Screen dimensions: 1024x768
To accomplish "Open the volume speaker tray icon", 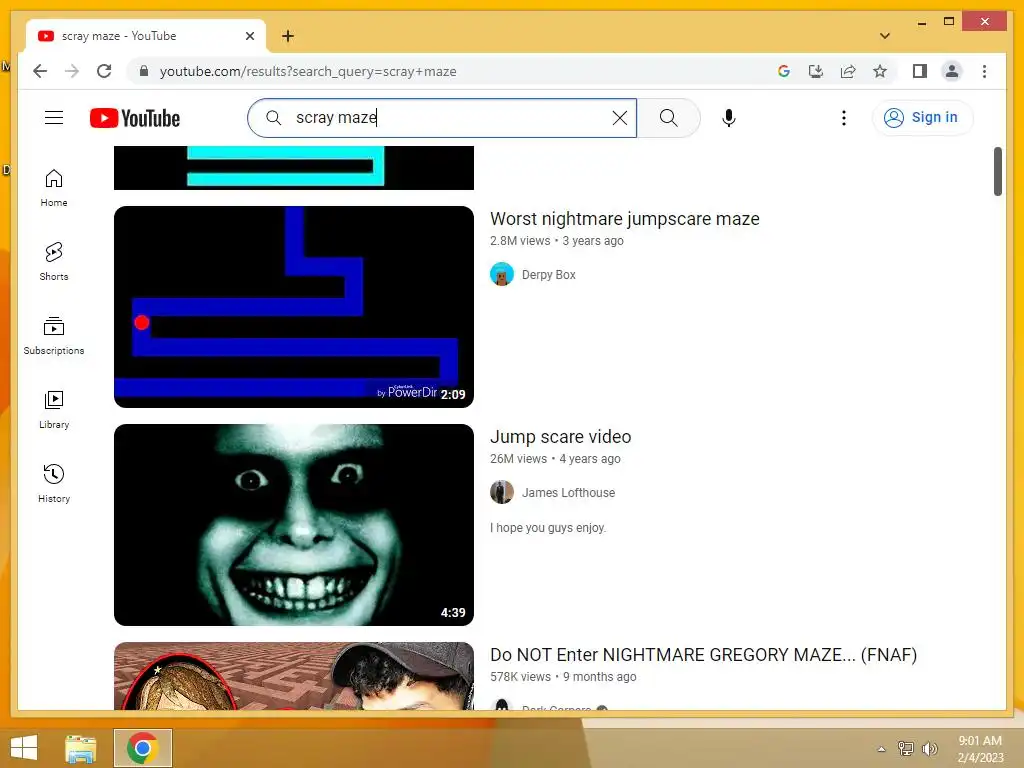I will click(x=929, y=748).
